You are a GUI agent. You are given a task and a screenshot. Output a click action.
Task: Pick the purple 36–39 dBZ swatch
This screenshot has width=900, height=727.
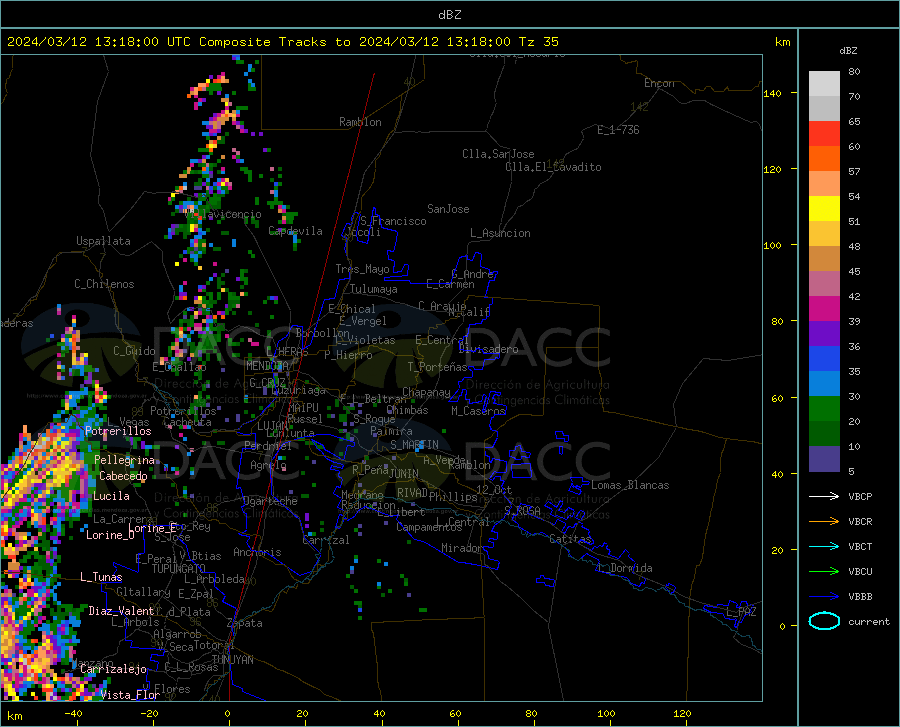point(824,334)
